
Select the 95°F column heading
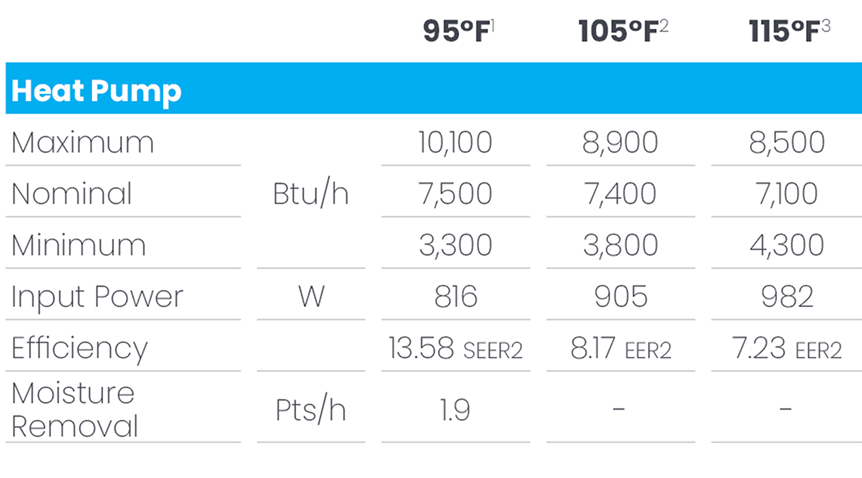(459, 31)
